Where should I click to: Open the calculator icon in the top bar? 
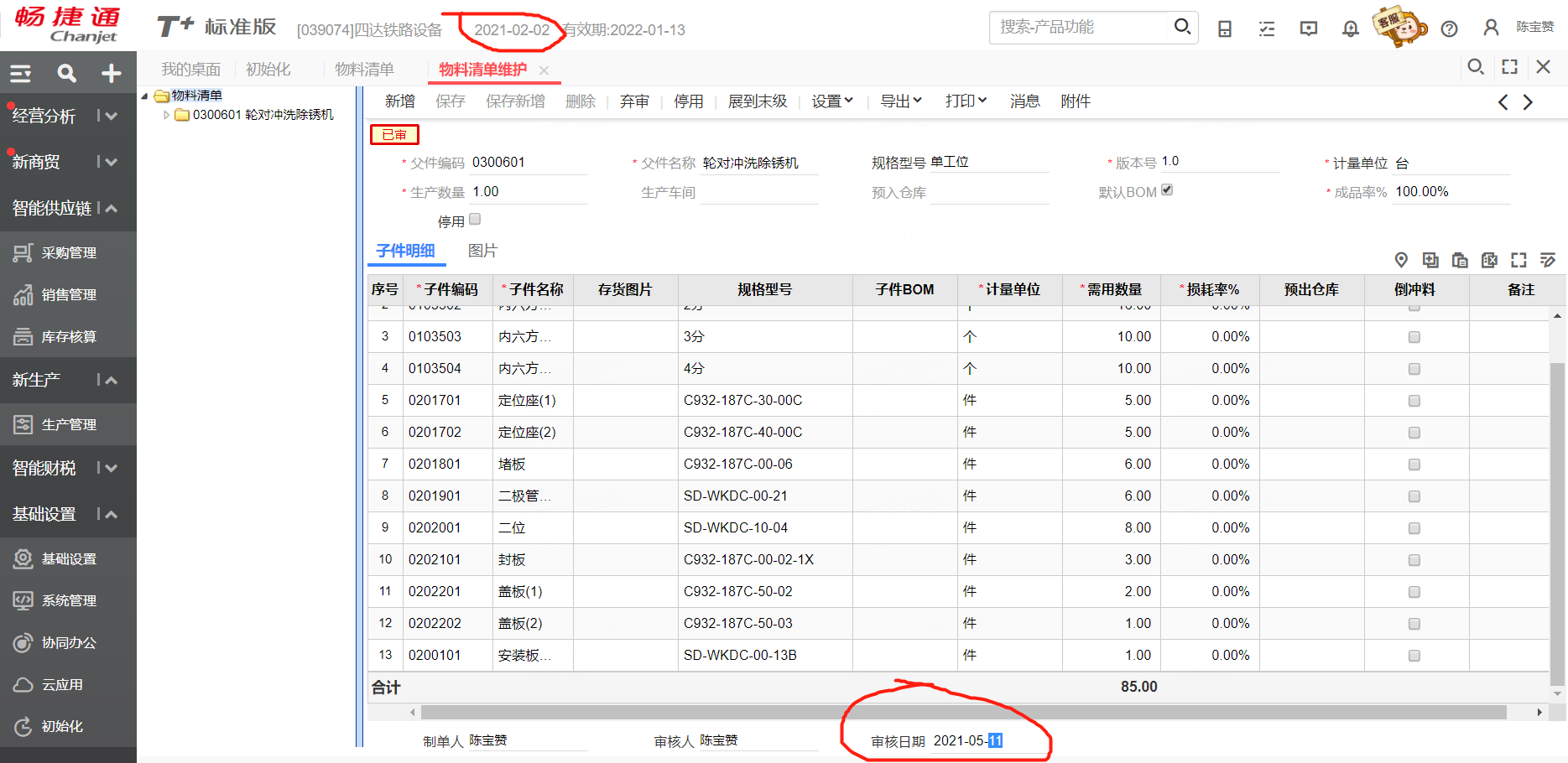(x=1225, y=29)
